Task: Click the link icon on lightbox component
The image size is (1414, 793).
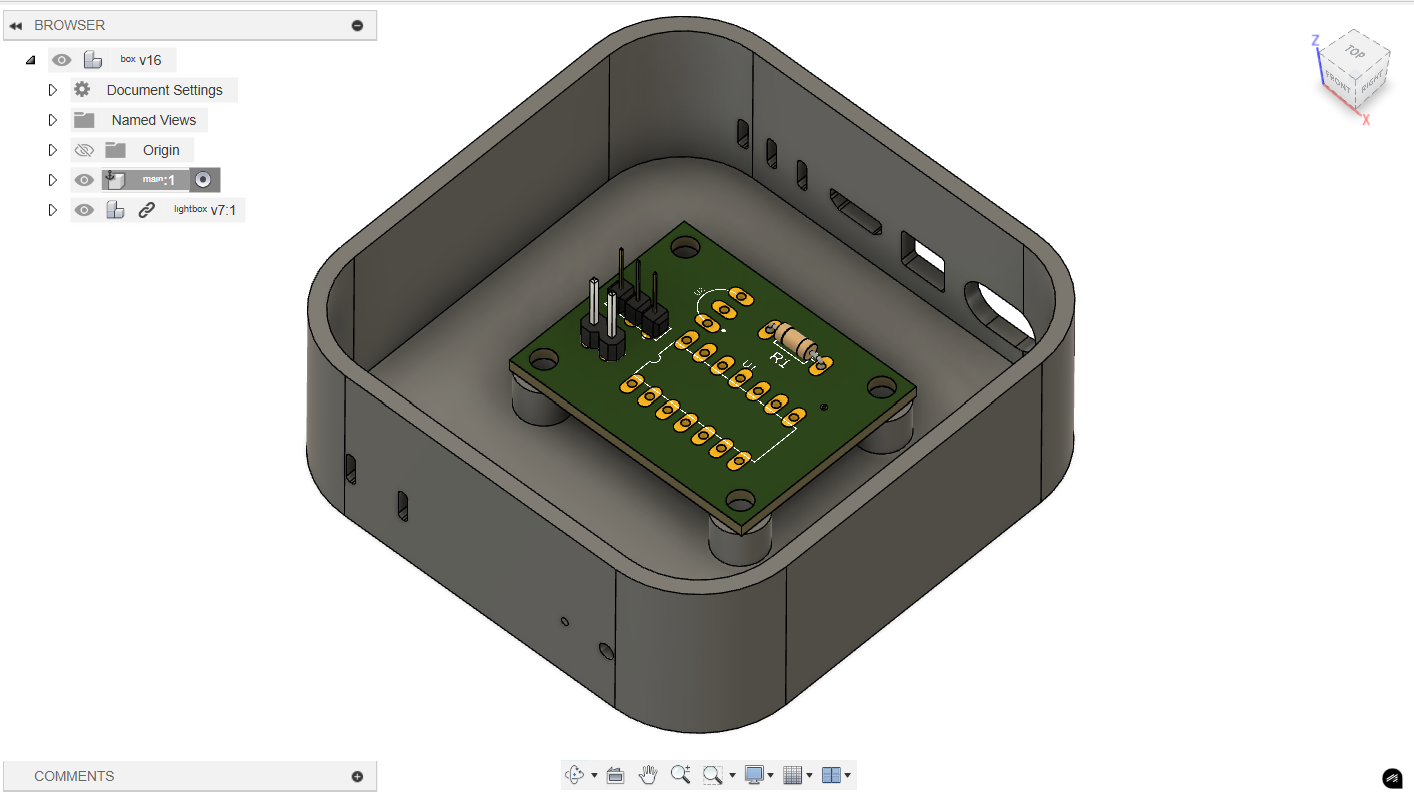Action: coord(146,210)
